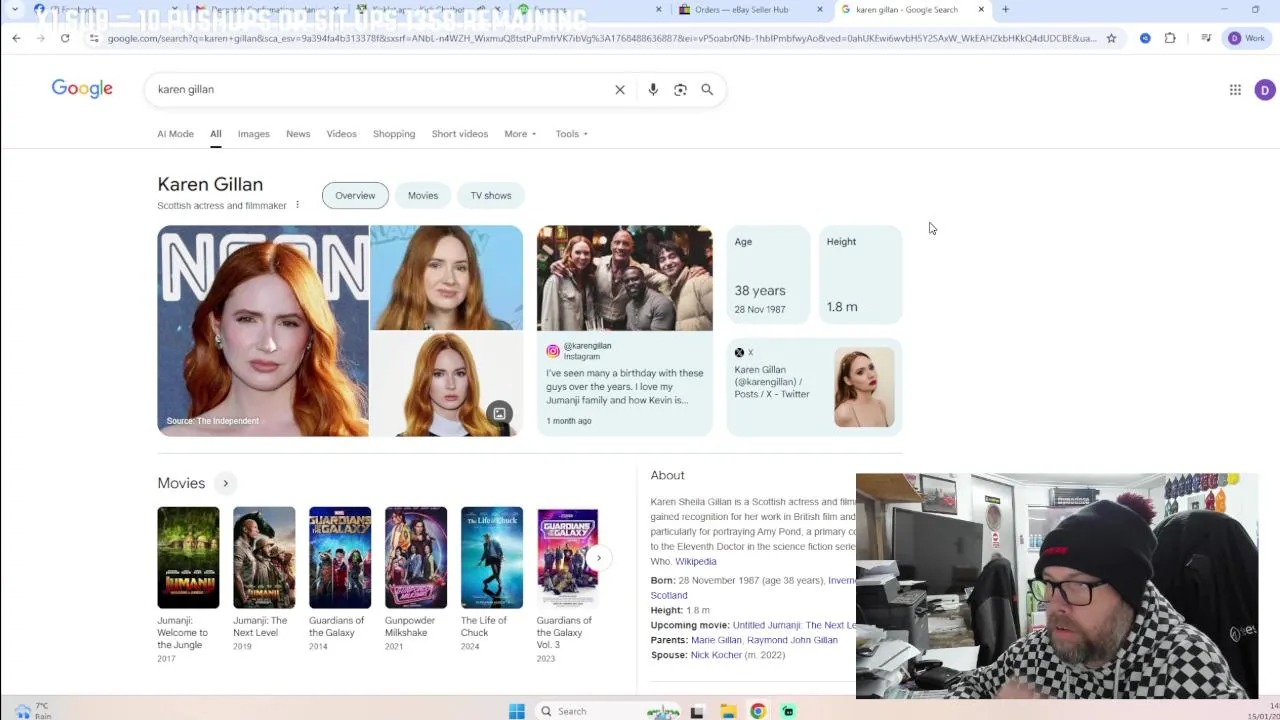Screen dimensions: 1280x720
Task: Go to the Google logo homepage
Action: [82, 89]
